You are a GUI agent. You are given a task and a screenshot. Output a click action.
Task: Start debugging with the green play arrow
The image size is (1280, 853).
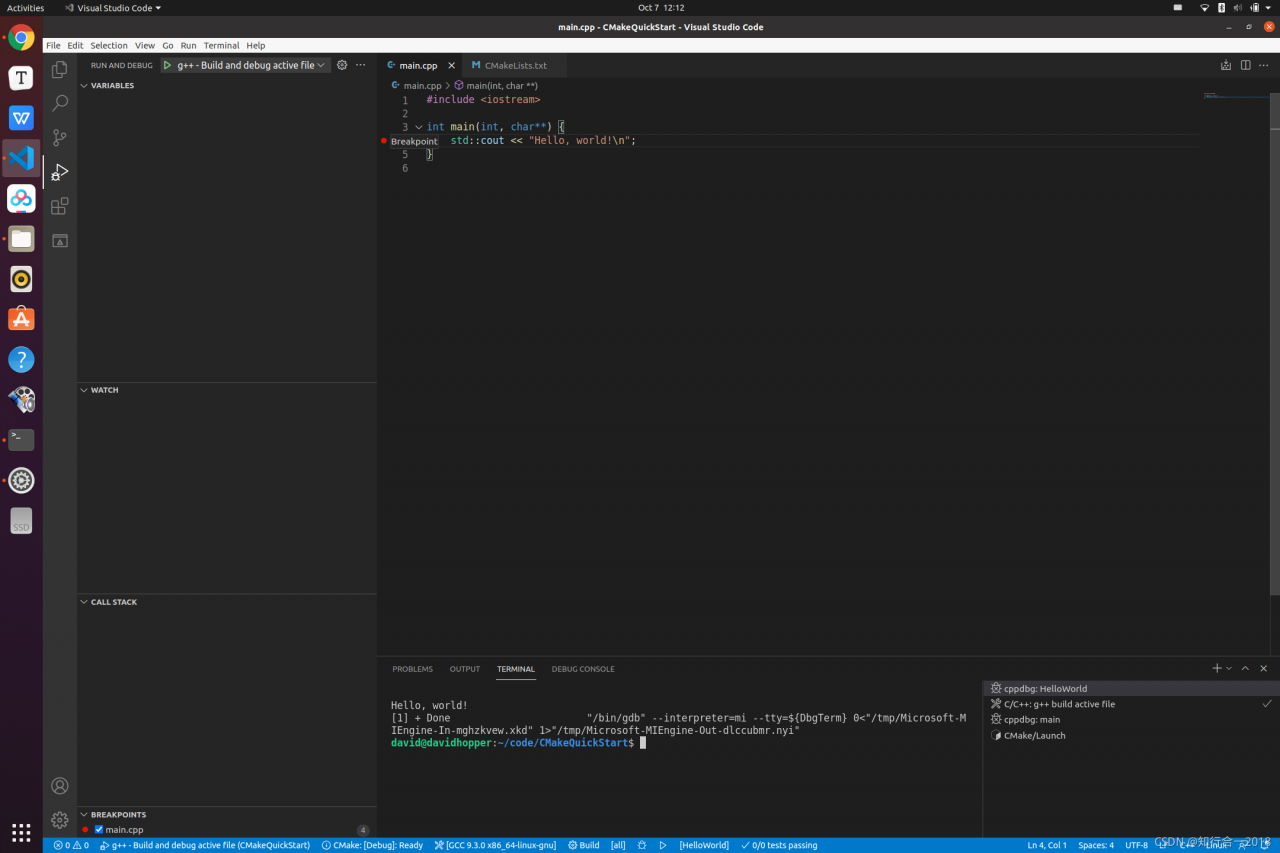[167, 65]
